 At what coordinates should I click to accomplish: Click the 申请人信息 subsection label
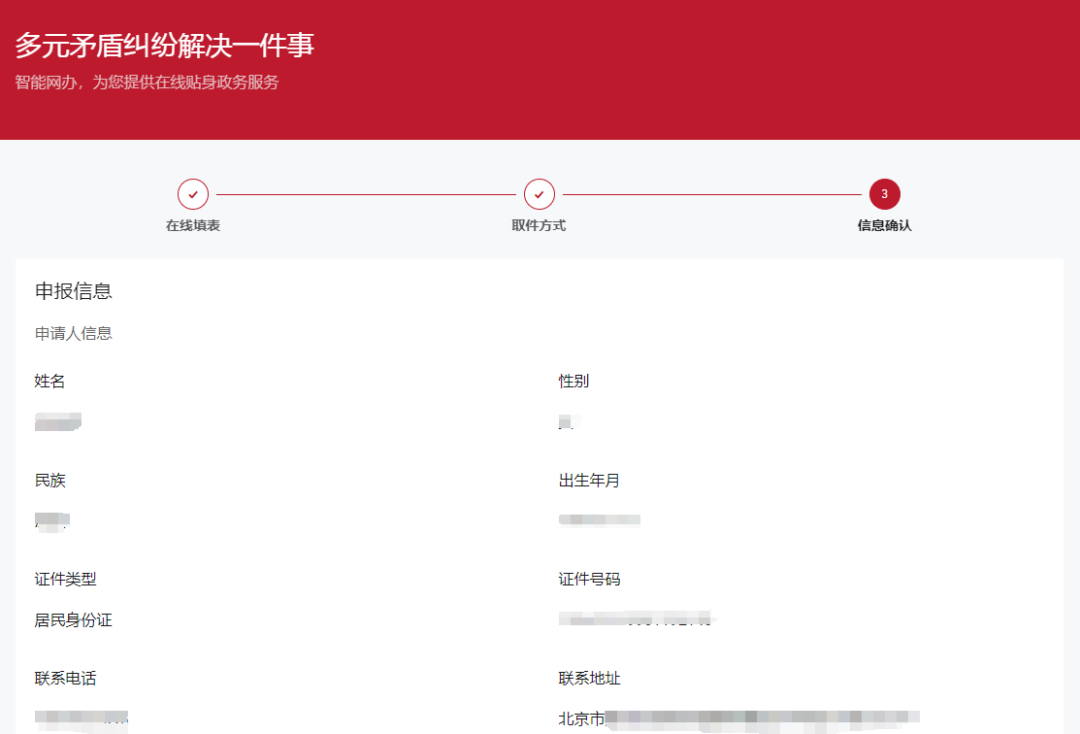tap(73, 333)
